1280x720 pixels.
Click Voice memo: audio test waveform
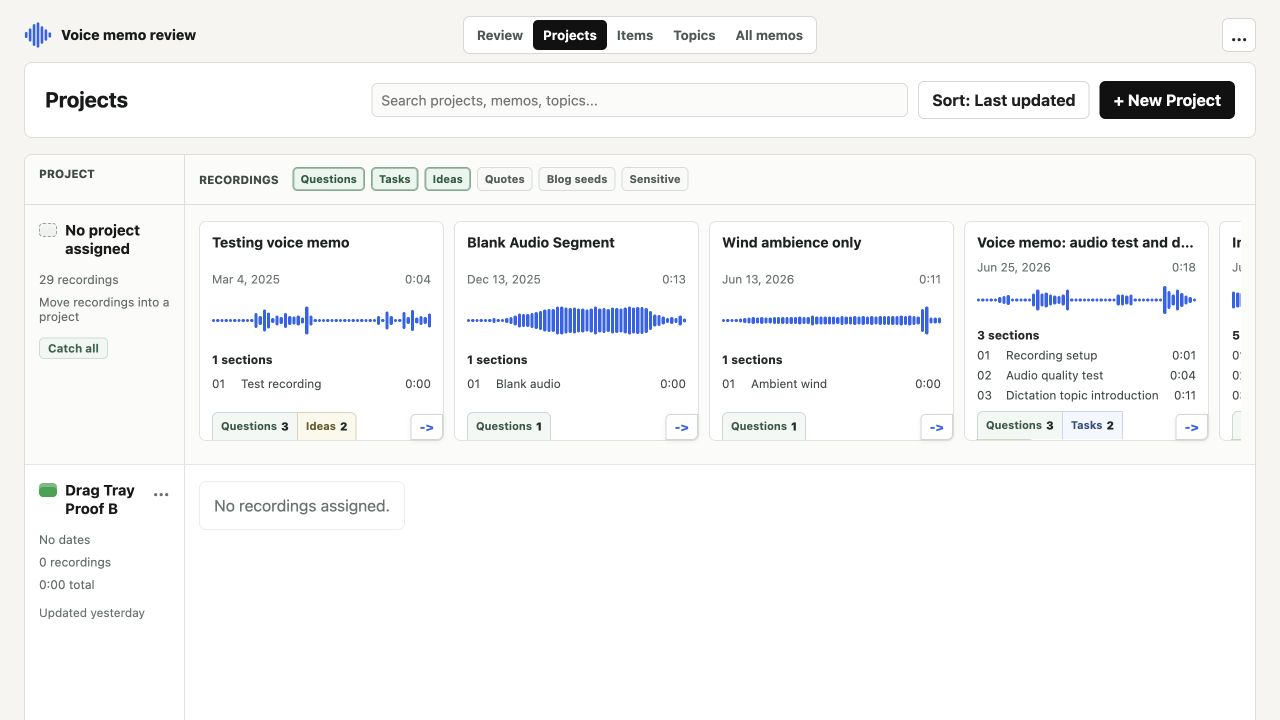(1086, 299)
